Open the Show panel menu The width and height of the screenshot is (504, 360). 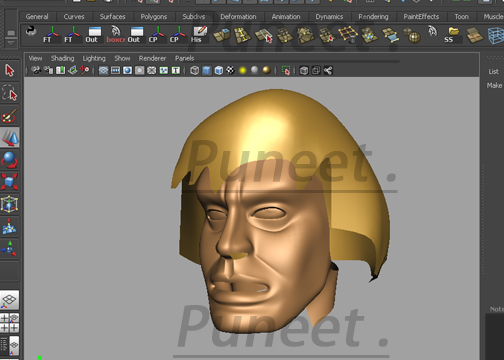point(122,58)
